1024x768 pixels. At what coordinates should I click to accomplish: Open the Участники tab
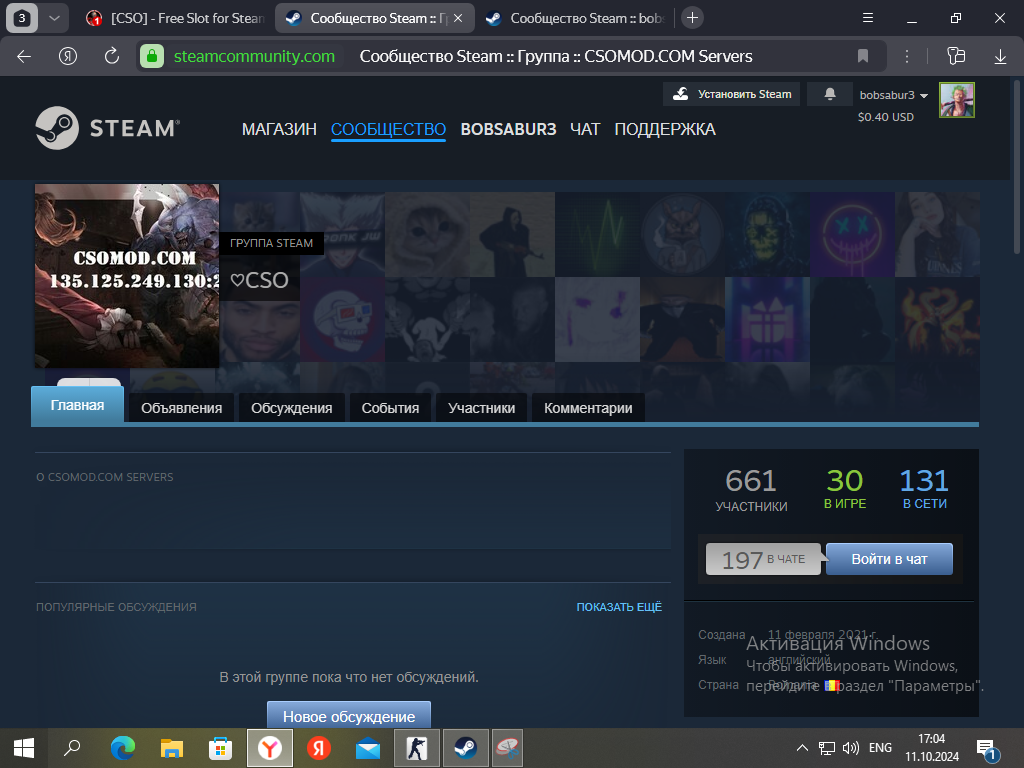point(481,408)
